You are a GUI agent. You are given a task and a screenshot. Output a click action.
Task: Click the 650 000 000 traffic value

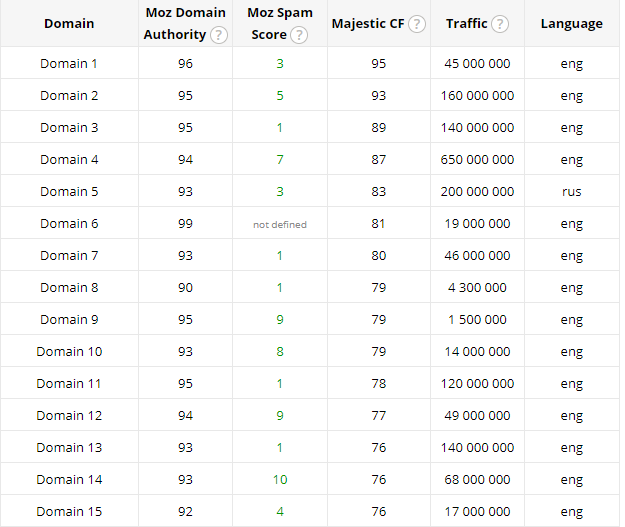(x=477, y=159)
